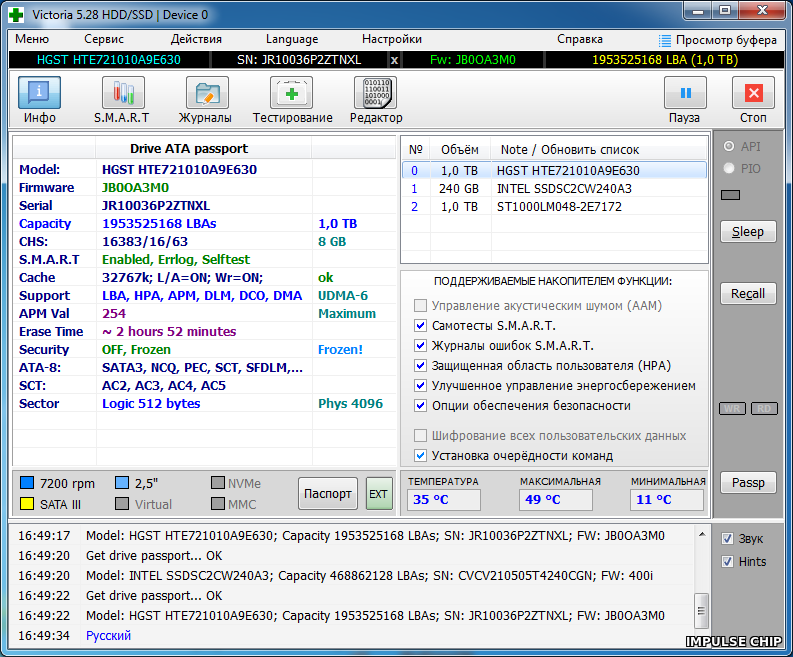
Task: Click the green EXT button
Action: [x=379, y=494]
